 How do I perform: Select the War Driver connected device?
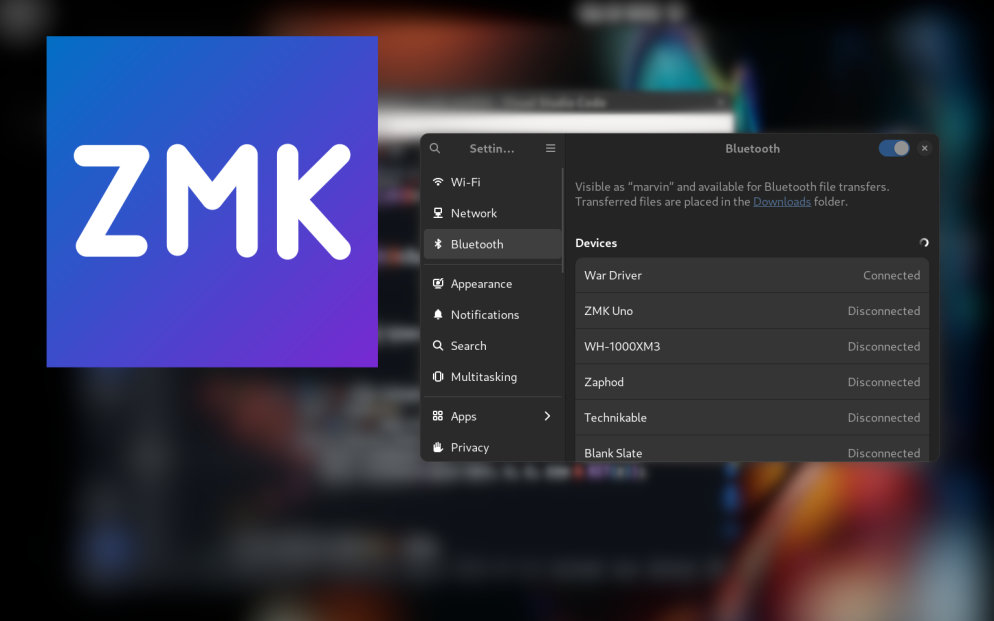[752, 275]
